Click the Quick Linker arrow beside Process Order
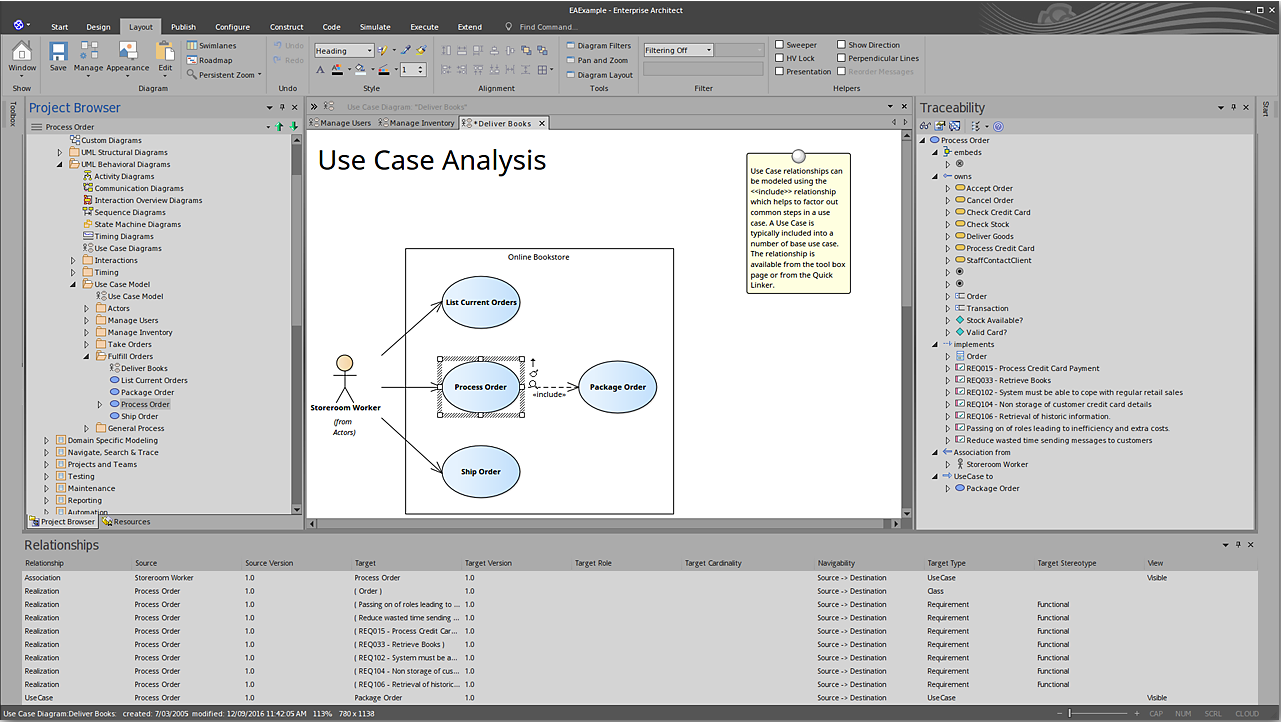Image resolution: width=1281 pixels, height=722 pixels. [533, 362]
